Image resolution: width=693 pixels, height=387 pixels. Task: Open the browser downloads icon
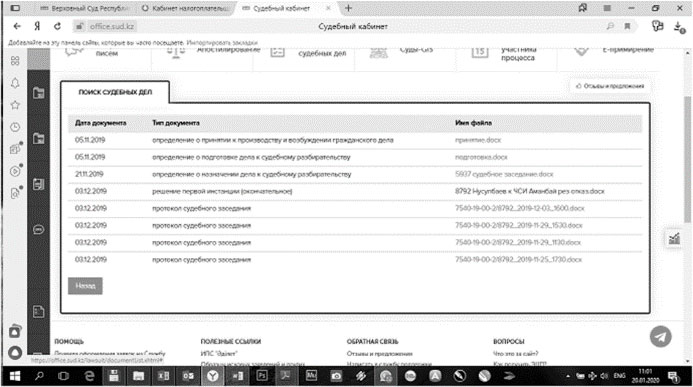pyautogui.click(x=679, y=27)
